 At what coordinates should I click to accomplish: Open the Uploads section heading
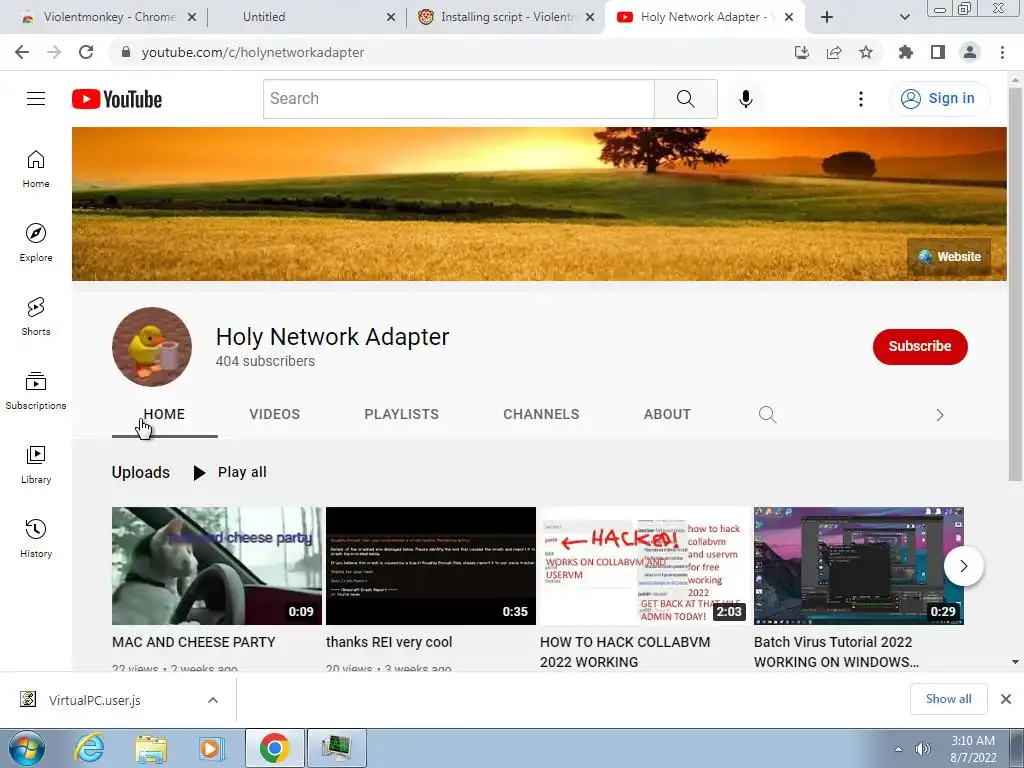pos(140,472)
